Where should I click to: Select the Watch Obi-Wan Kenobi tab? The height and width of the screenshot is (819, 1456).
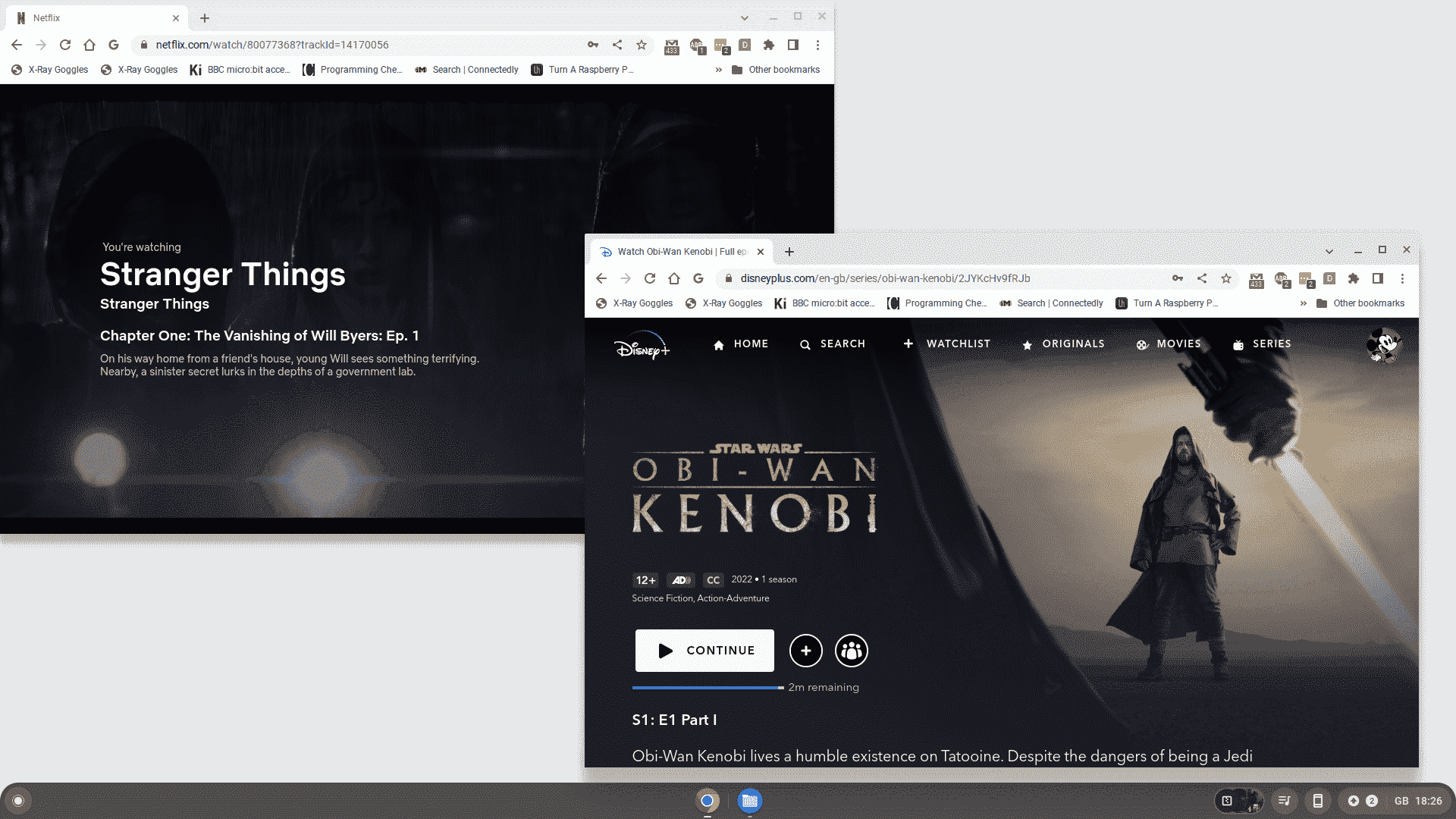click(x=681, y=252)
